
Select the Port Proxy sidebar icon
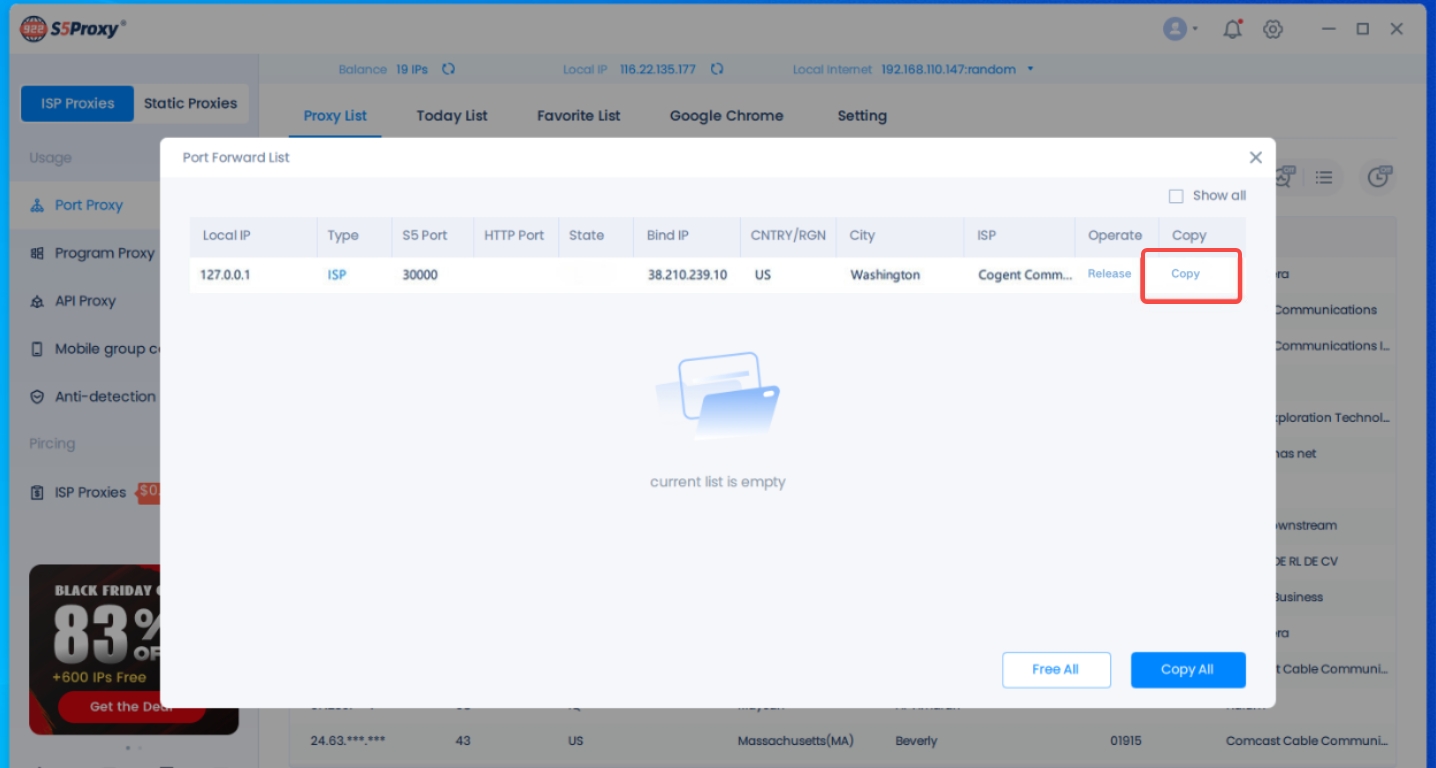[39, 205]
